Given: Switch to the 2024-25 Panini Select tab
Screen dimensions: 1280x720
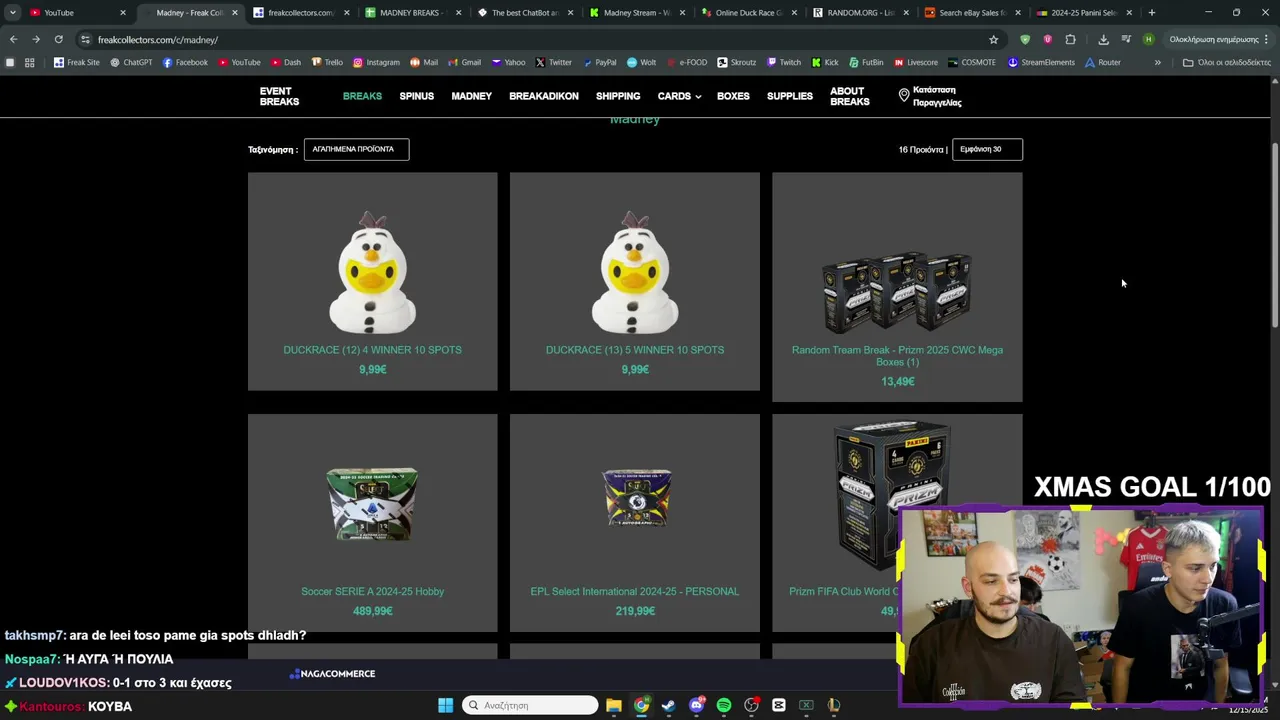Looking at the screenshot, I should [x=1083, y=13].
